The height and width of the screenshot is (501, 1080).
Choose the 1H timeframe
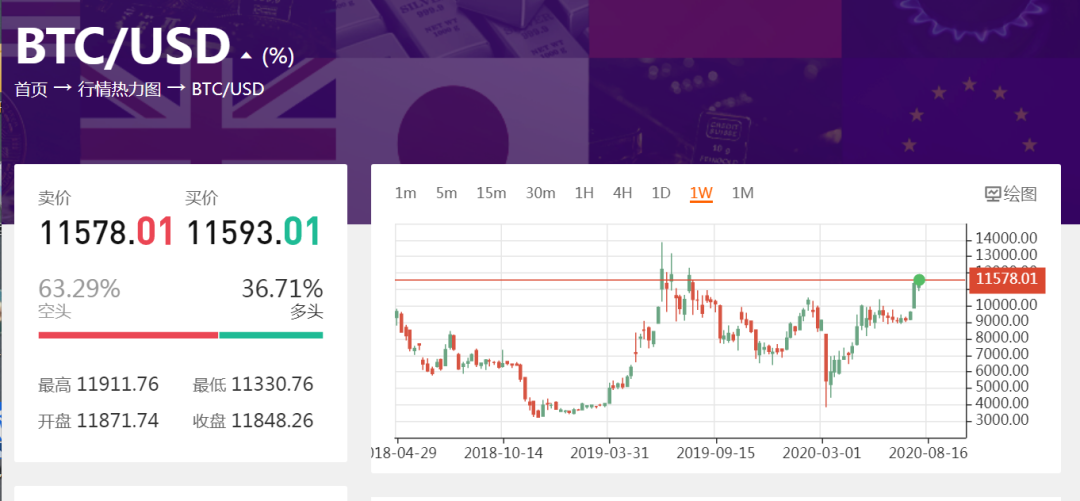pyautogui.click(x=584, y=193)
